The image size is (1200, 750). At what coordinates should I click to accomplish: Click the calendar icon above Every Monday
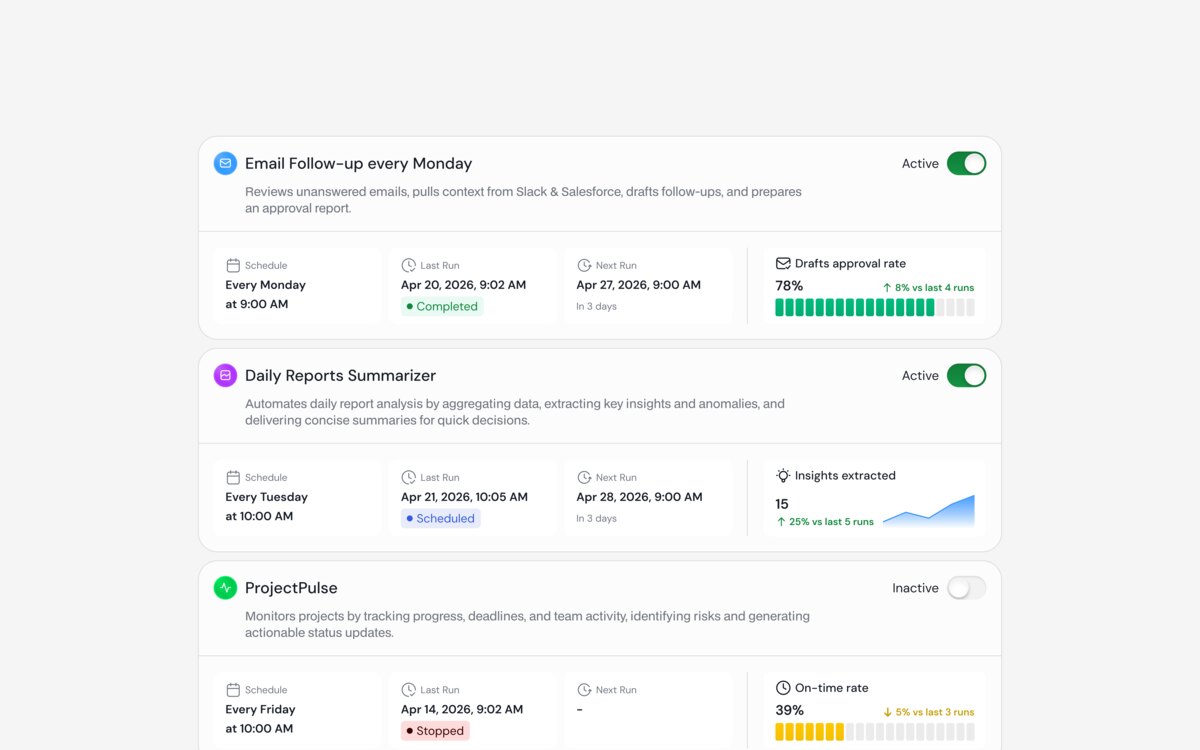[233, 265]
